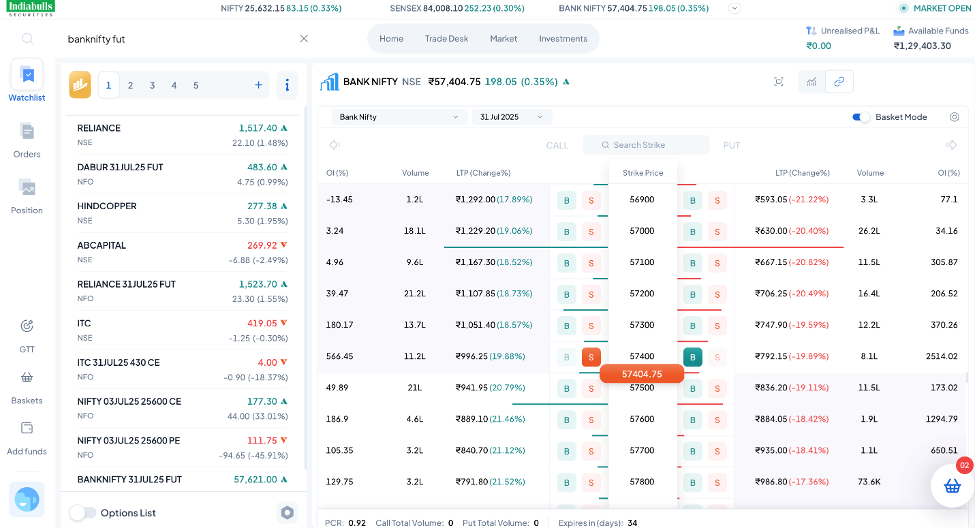Click put Sell button for 57100 strike
The width and height of the screenshot is (977, 529).
pyautogui.click(x=717, y=263)
